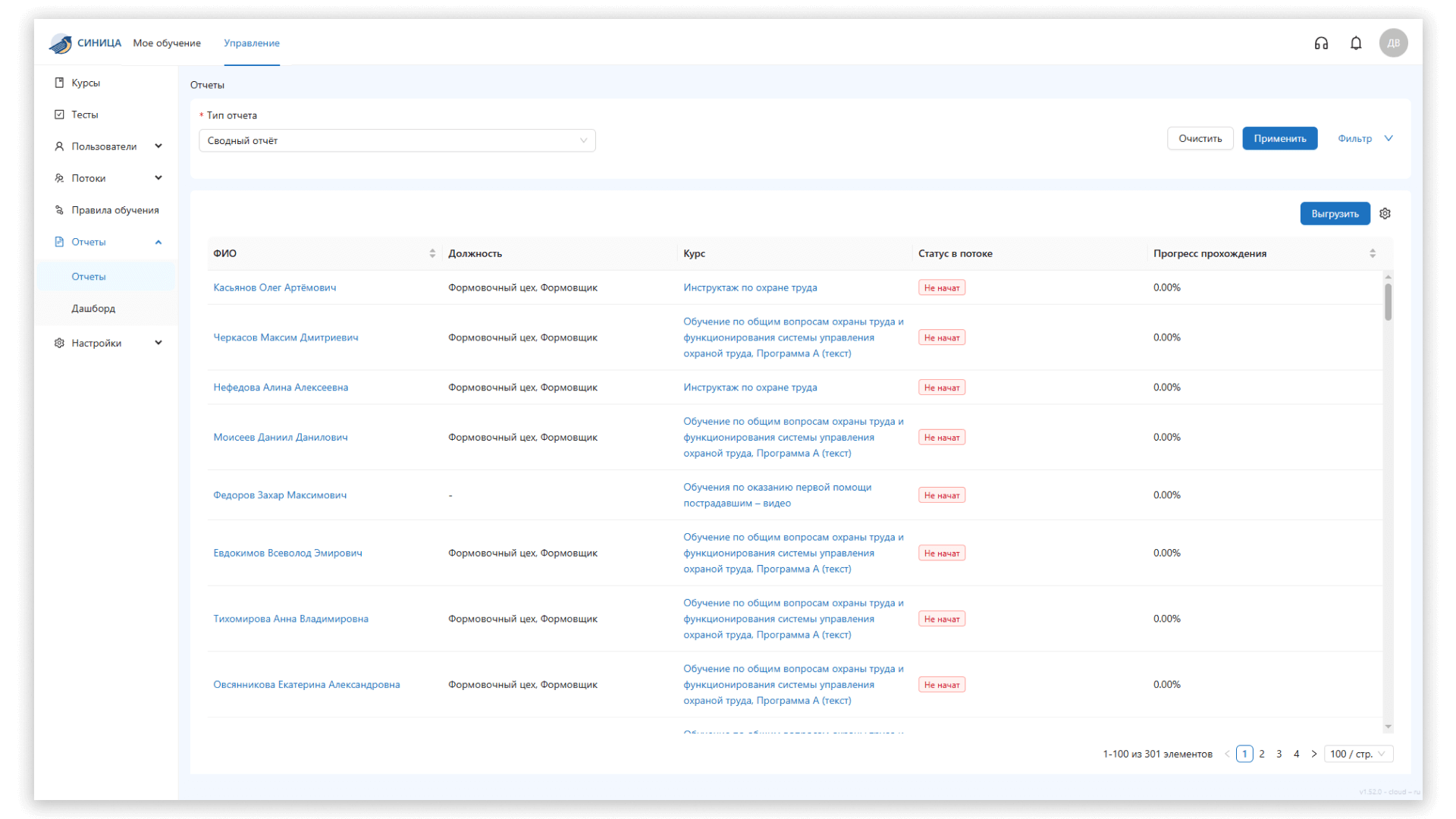Open Дашборд submenu item
1456x819 pixels.
tap(93, 309)
